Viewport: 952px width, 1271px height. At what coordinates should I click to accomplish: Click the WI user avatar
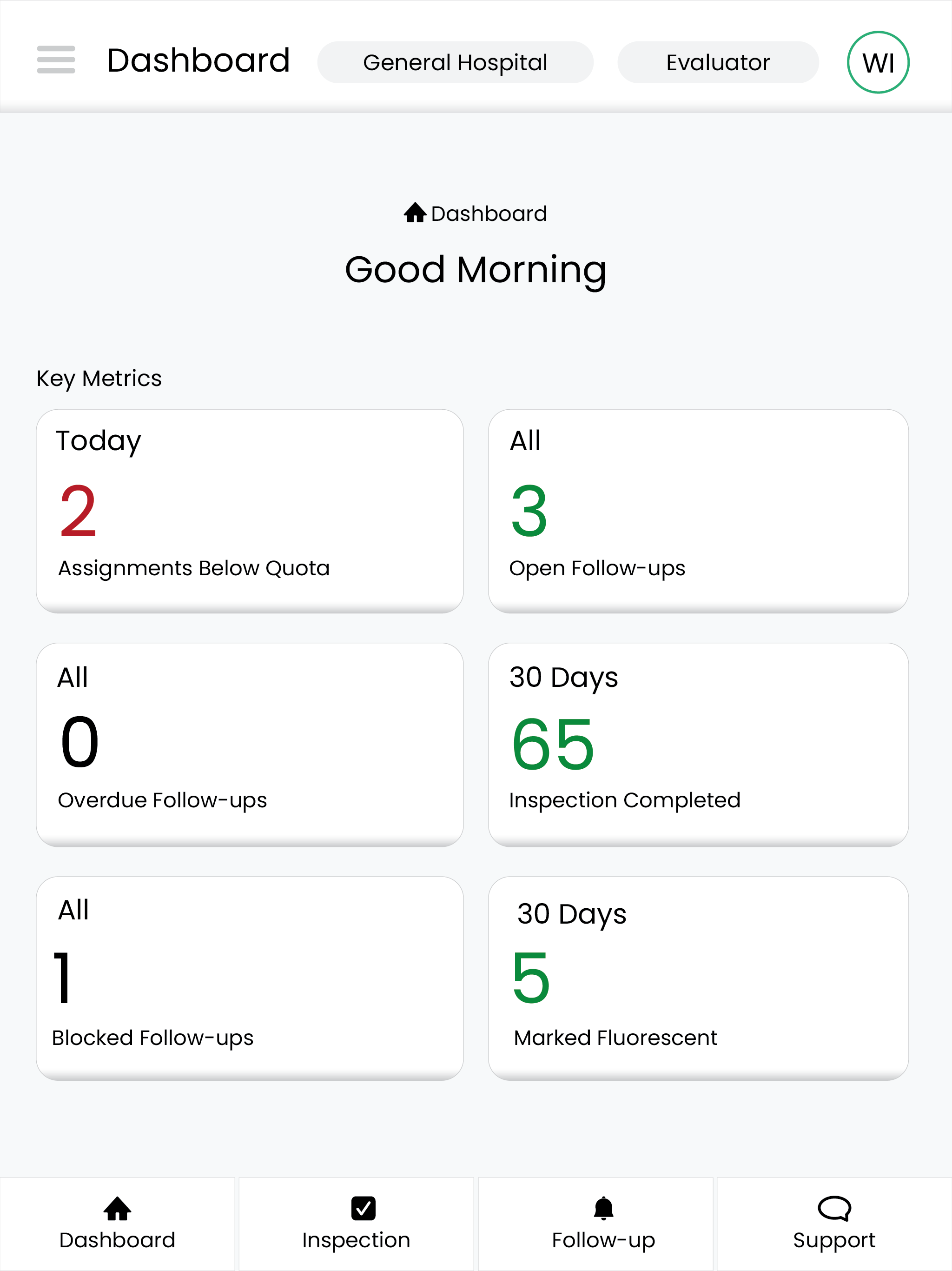coord(878,62)
